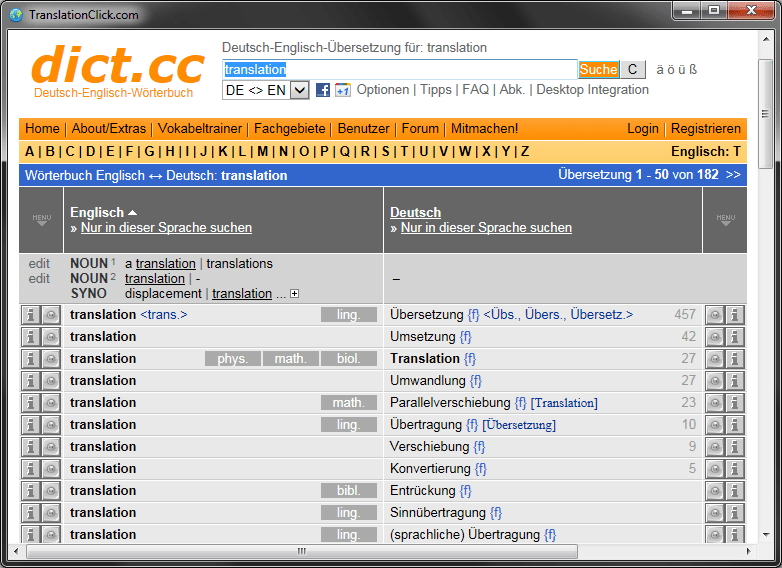This screenshot has width=782, height=568.
Task: Play English audio in Sinnübertragung row
Action: (x=51, y=513)
